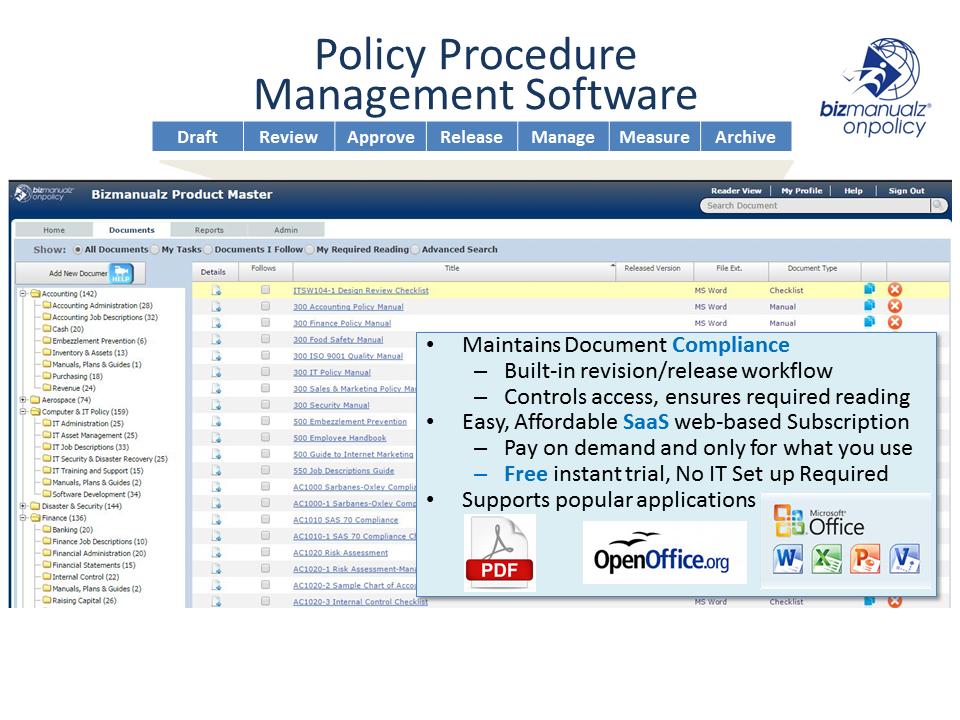Viewport: 960px width, 720px height.
Task: Open details icon for 300 Security Manual
Action: click(216, 405)
